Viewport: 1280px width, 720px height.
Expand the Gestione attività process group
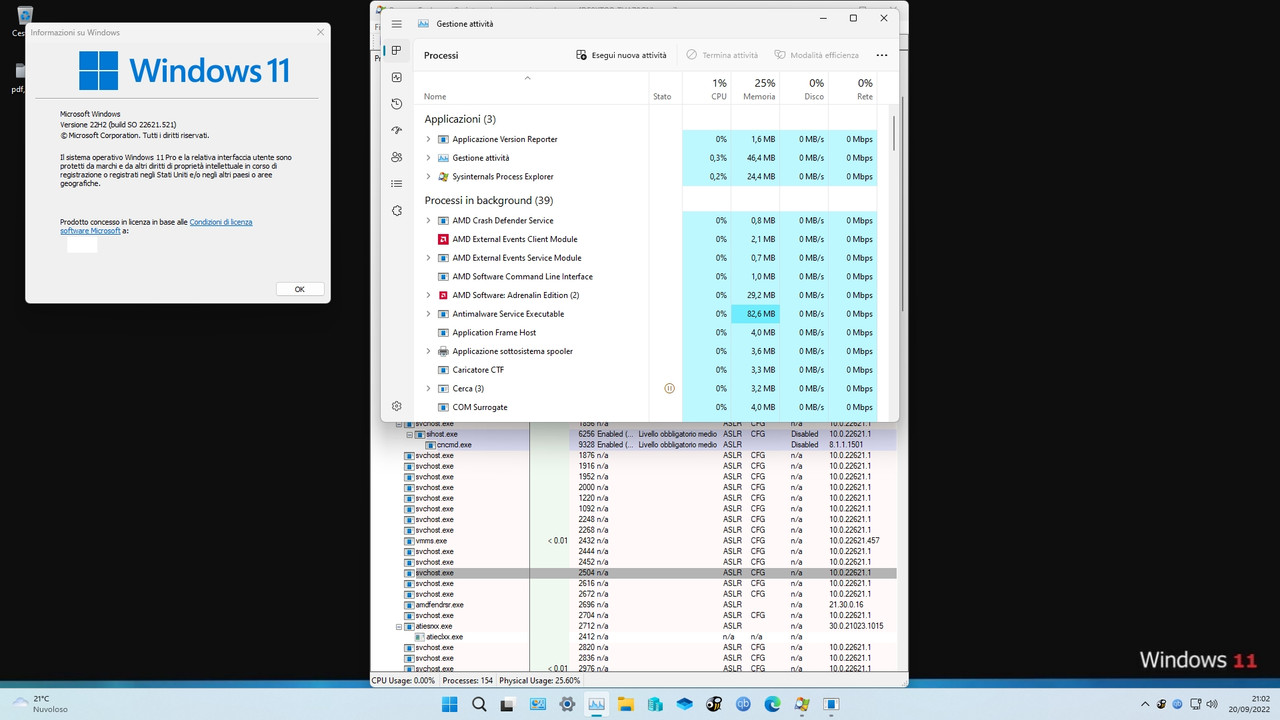[428, 158]
